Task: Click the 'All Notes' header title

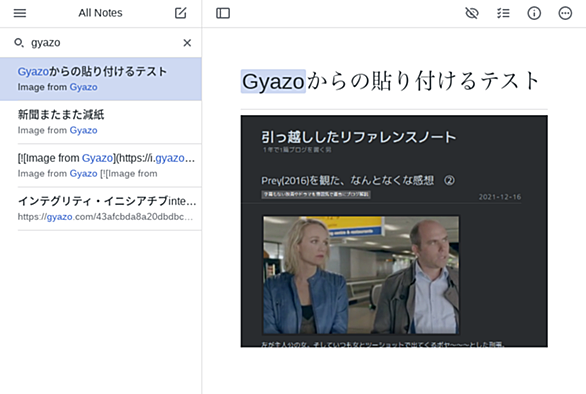Action: coord(100,13)
